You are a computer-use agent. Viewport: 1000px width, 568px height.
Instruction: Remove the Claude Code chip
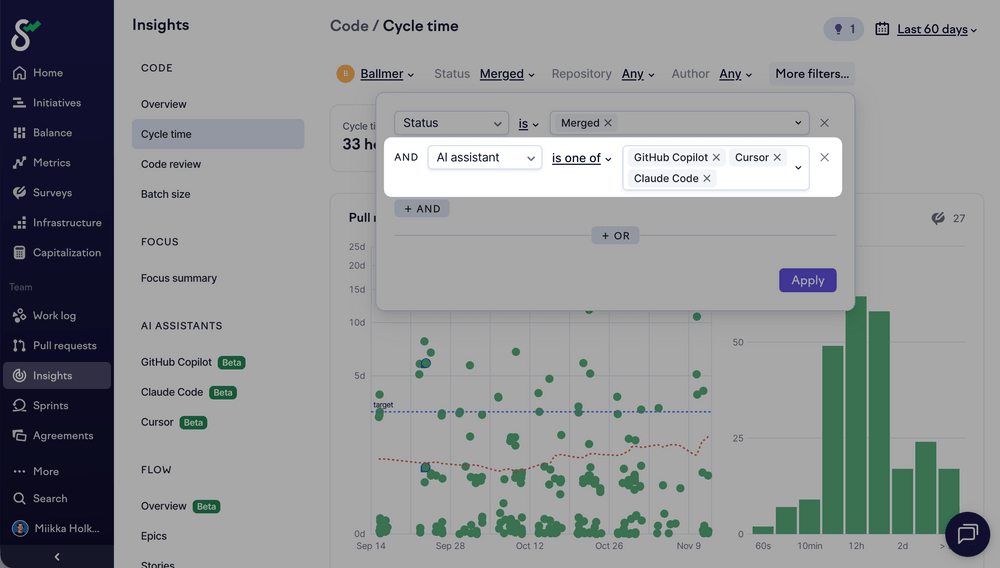707,178
